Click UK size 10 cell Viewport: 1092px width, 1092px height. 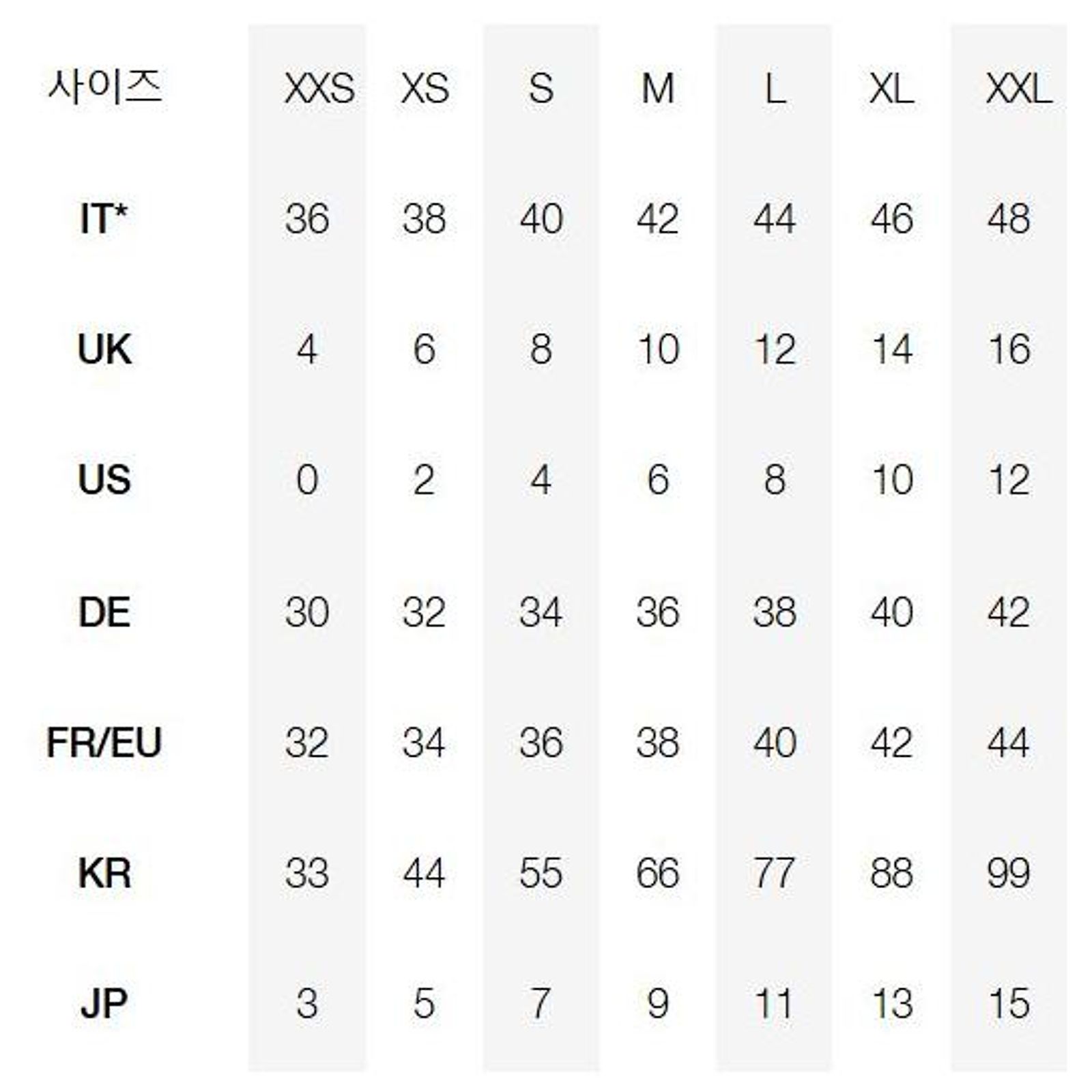[658, 349]
